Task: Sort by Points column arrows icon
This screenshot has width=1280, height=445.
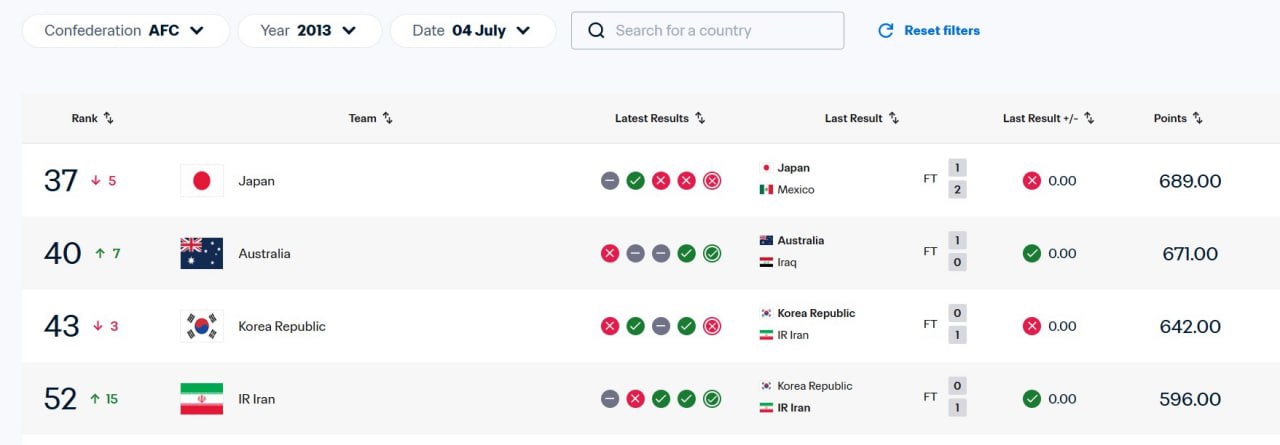Action: click(1197, 118)
